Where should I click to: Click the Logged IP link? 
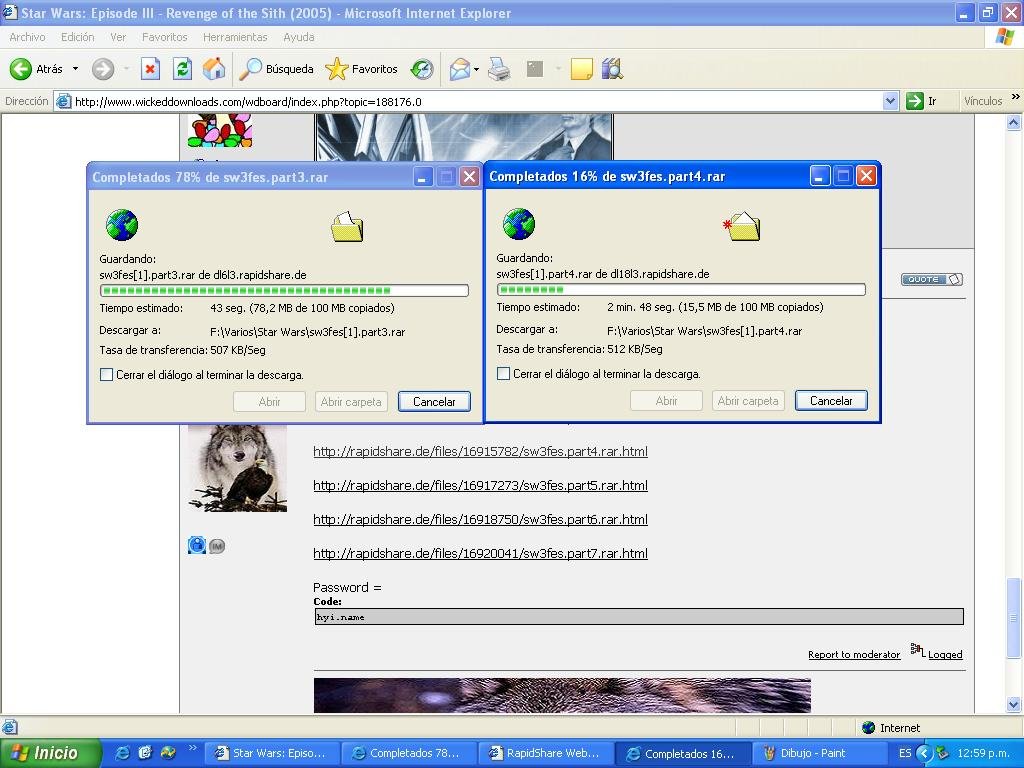click(945, 654)
